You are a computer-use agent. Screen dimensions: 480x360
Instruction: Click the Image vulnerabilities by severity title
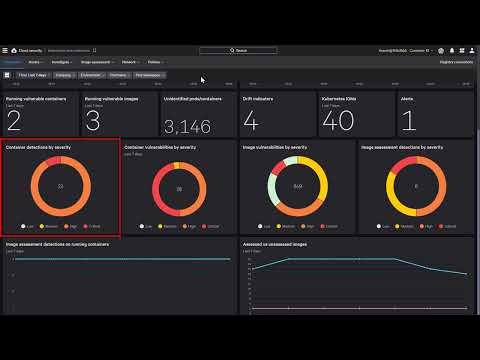click(x=275, y=147)
